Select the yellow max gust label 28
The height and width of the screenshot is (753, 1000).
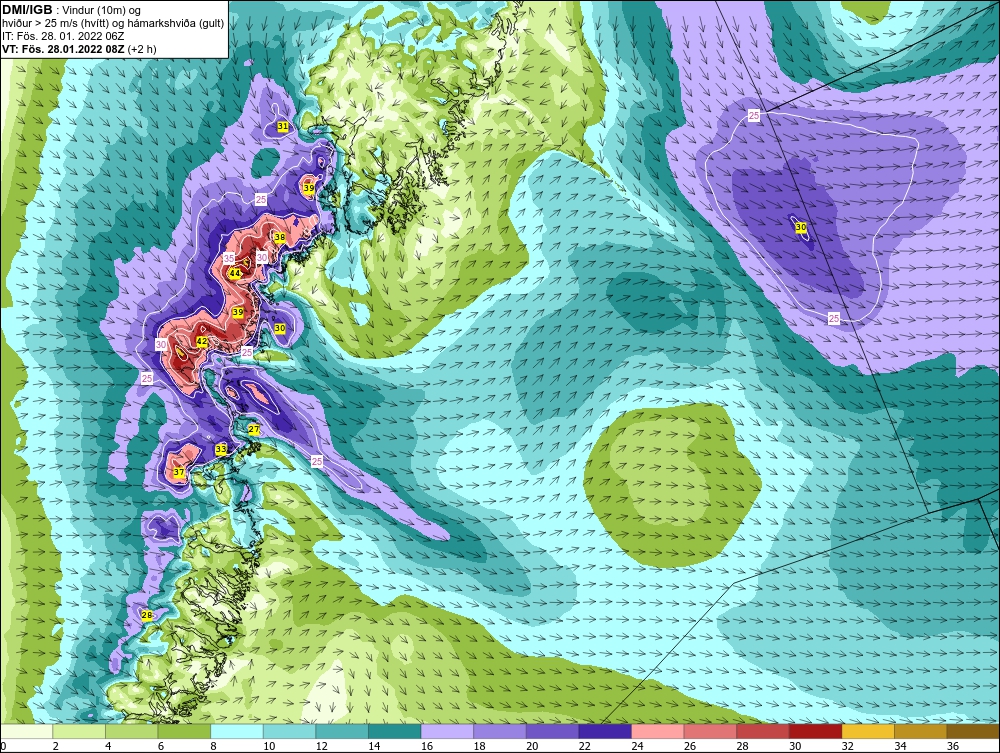click(147, 615)
